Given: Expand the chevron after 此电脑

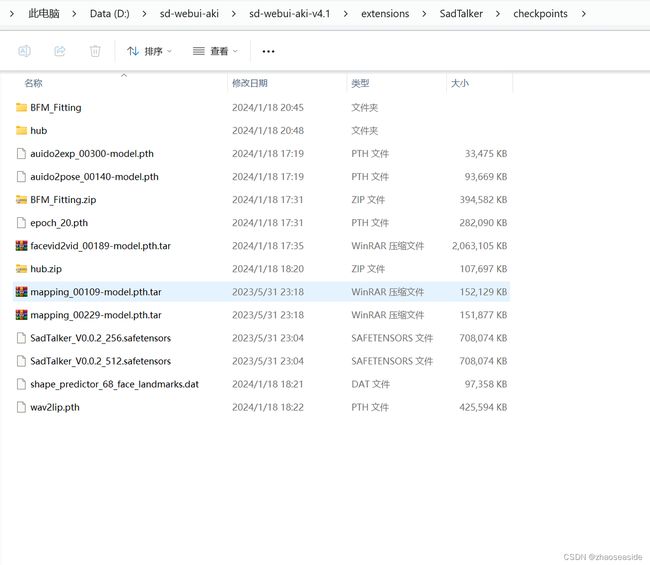Looking at the screenshot, I should tap(74, 14).
